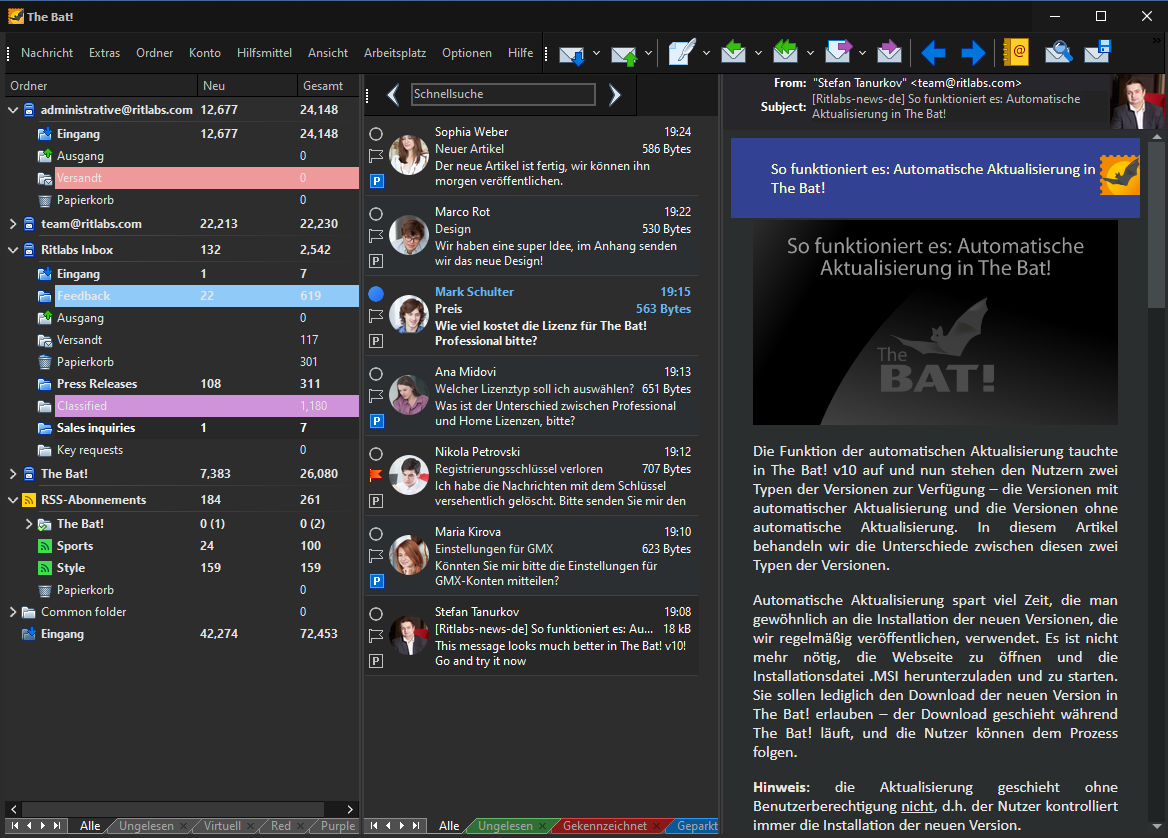The width and height of the screenshot is (1168, 838).
Task: Jump to previous quick search result
Action: click(393, 95)
